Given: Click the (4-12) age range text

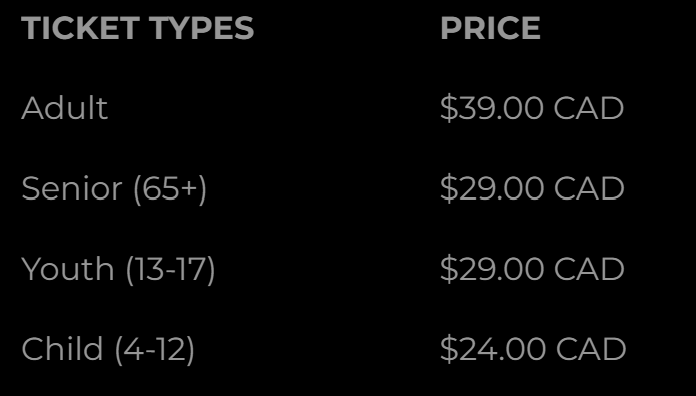Looking at the screenshot, I should 154,350.
